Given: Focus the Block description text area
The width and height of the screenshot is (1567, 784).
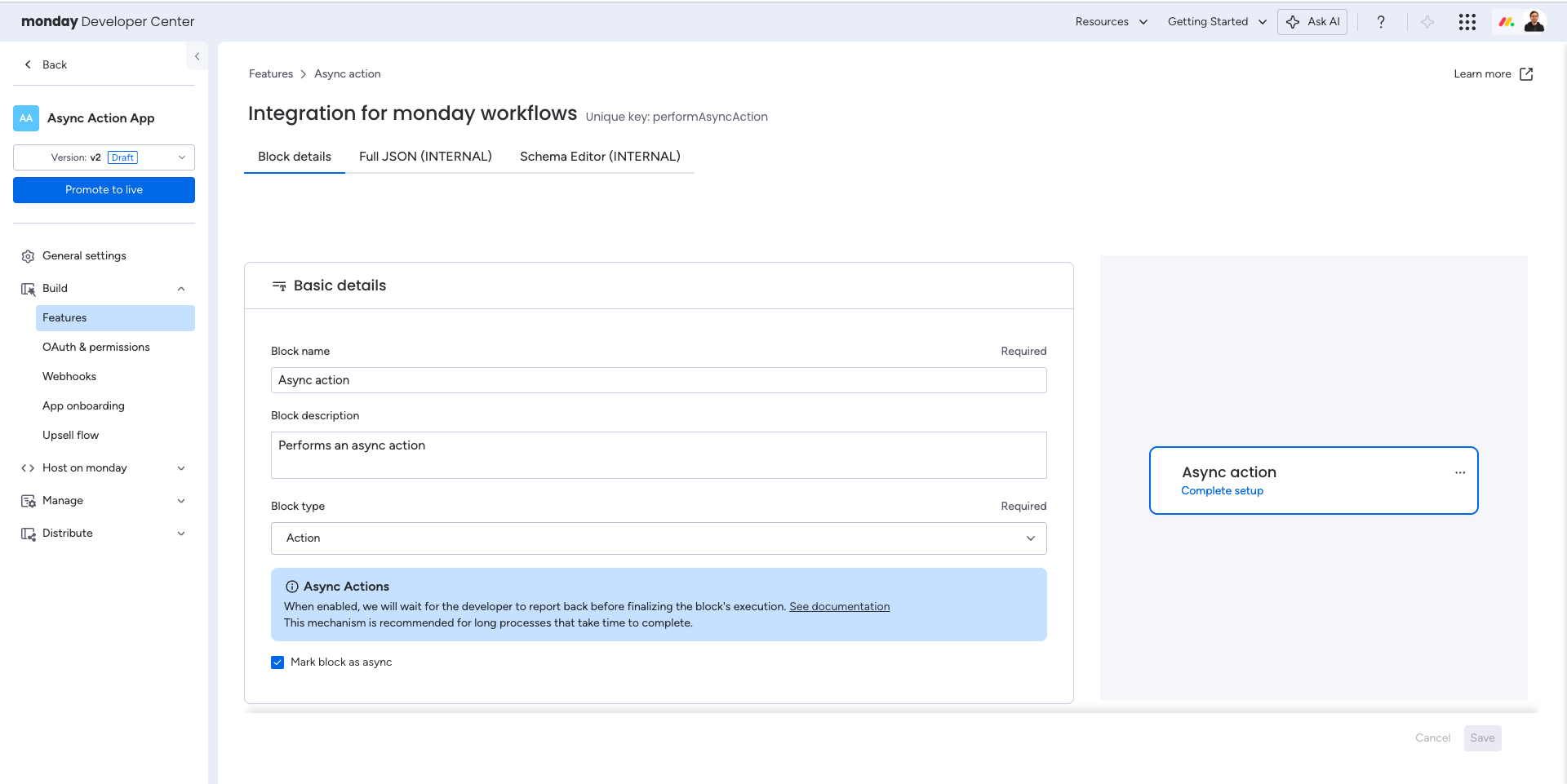Looking at the screenshot, I should 659,455.
